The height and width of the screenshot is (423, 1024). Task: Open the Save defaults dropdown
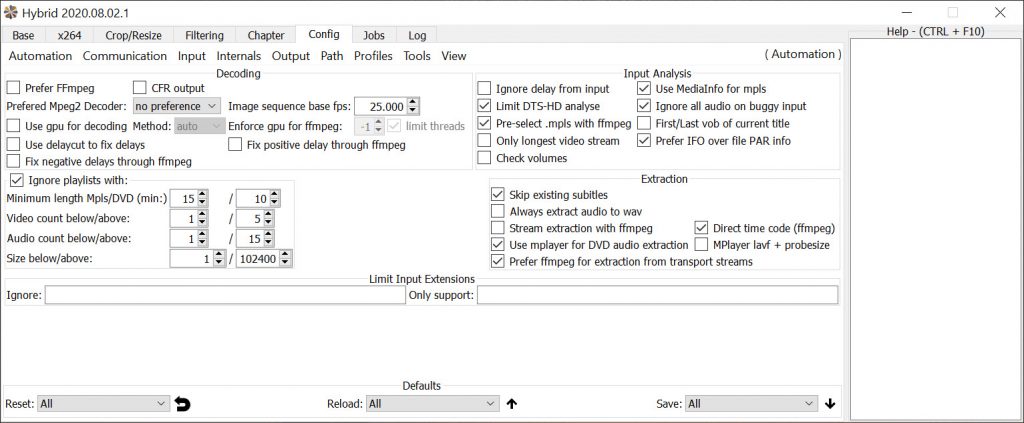751,404
